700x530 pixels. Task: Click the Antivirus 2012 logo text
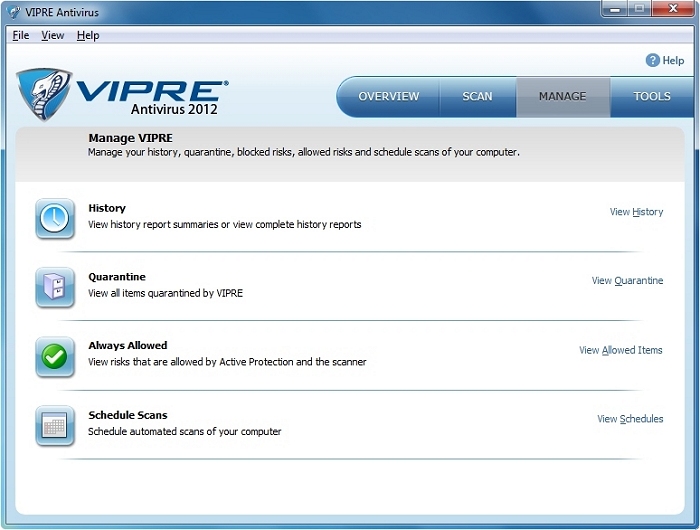coord(174,109)
